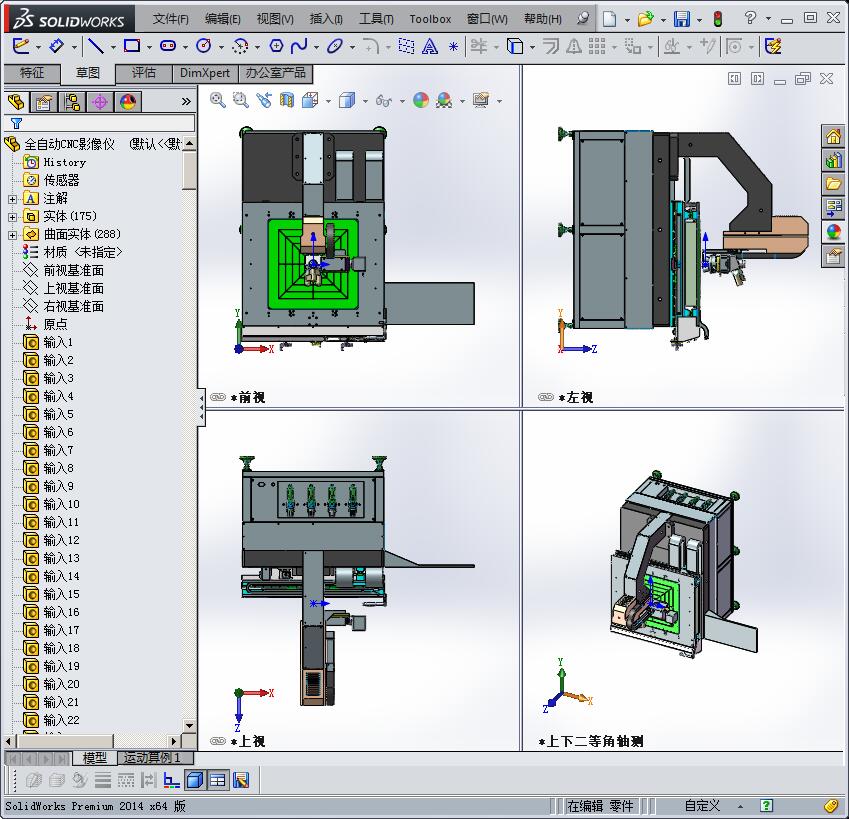Open the Line tool dropdown arrow

pyautogui.click(x=113, y=47)
